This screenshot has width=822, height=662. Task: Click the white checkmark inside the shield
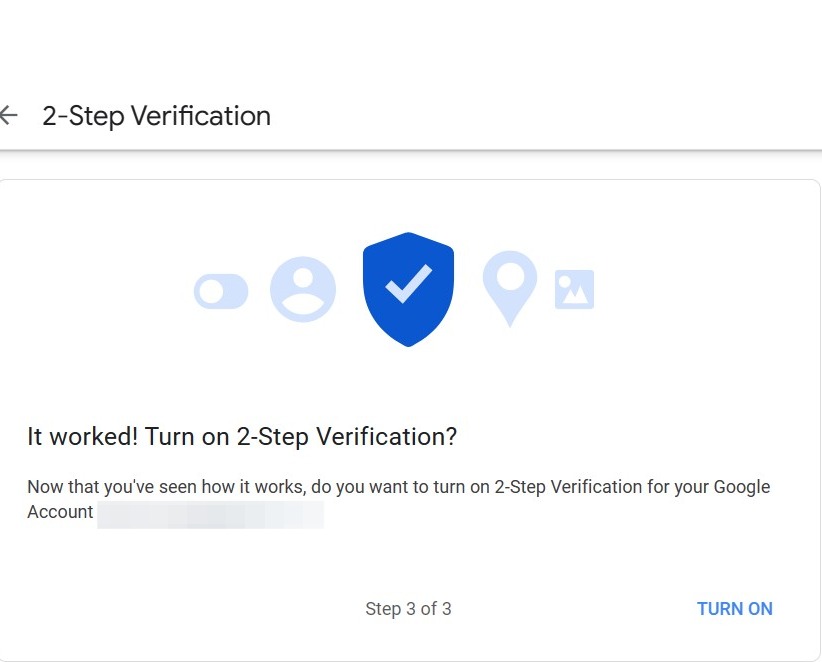[408, 284]
